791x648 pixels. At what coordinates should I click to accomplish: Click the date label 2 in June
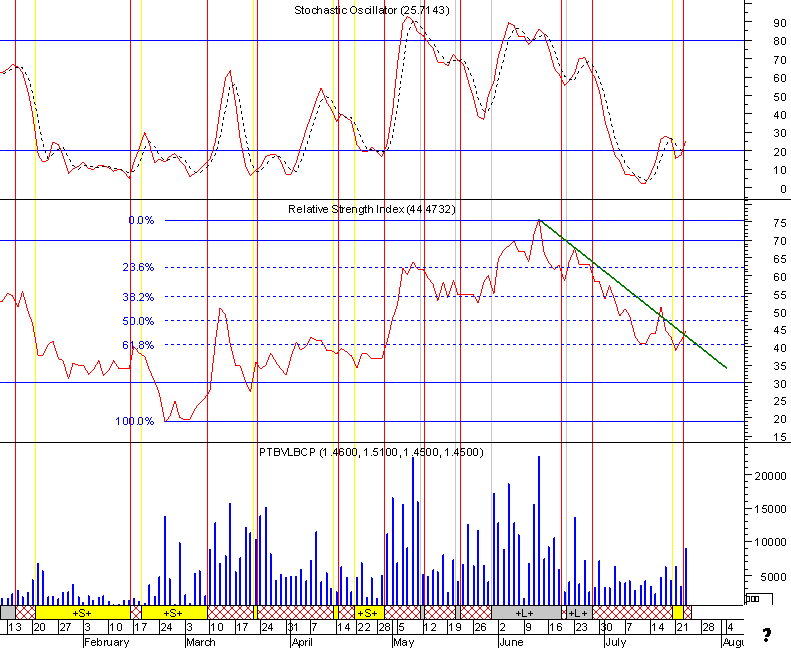pos(502,627)
